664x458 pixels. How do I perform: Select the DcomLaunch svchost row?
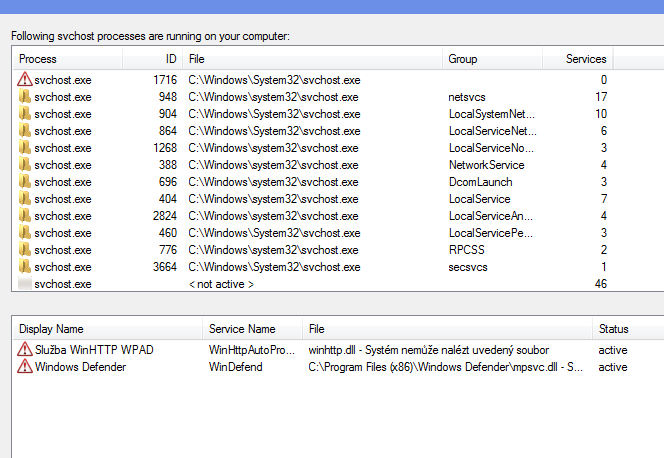point(300,182)
